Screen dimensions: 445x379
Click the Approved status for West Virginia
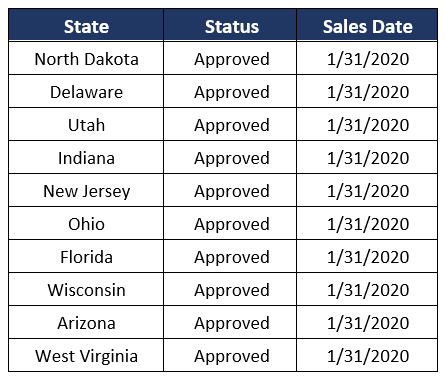coord(230,355)
